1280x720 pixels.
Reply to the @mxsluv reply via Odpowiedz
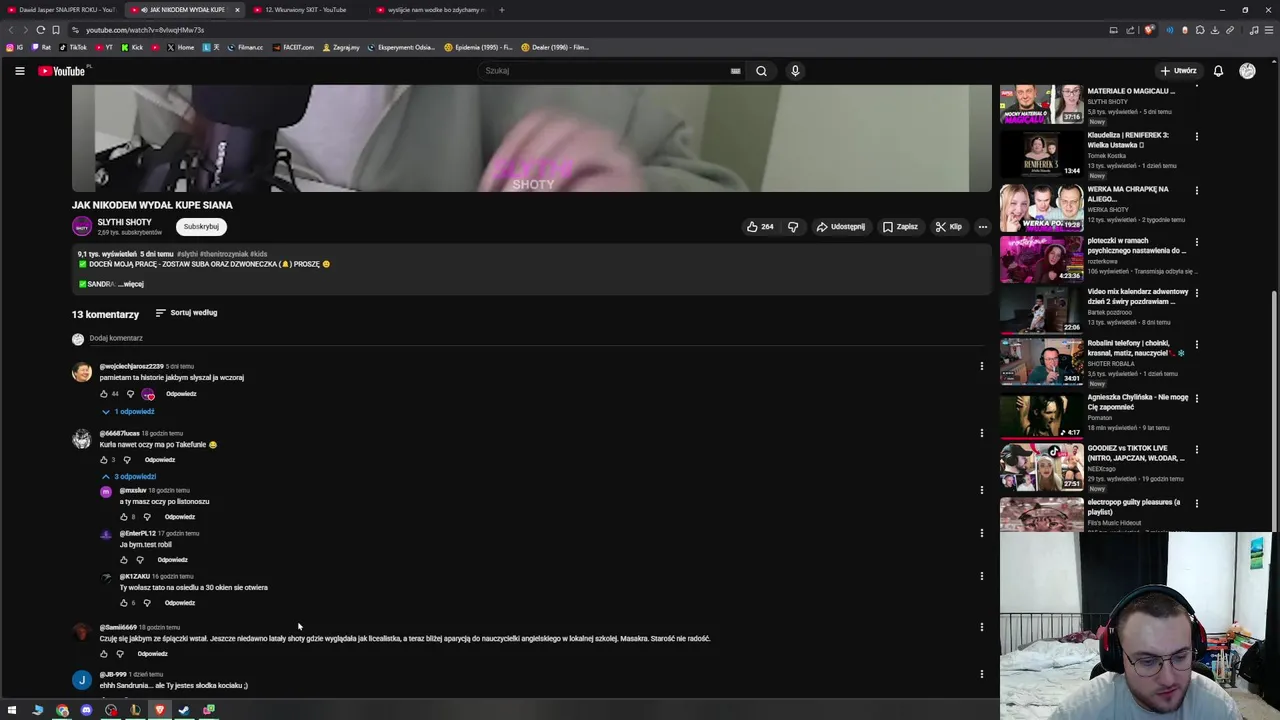click(180, 517)
